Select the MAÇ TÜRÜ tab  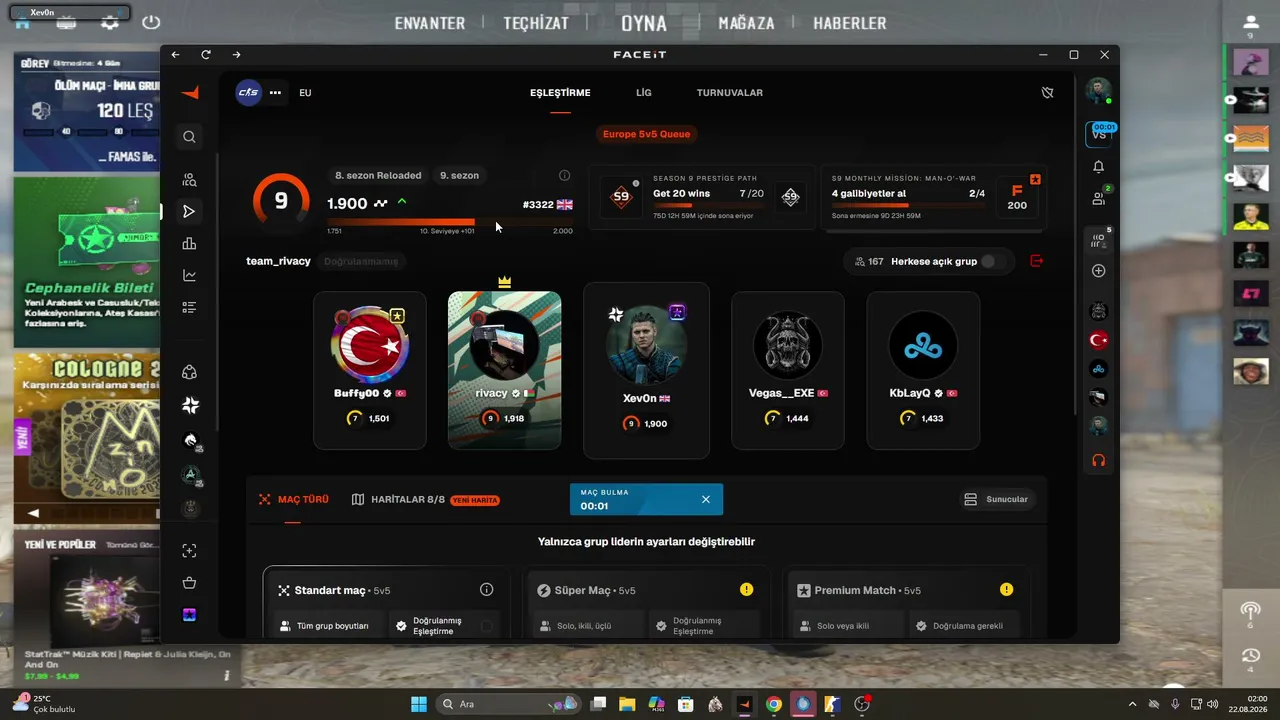pyautogui.click(x=294, y=499)
